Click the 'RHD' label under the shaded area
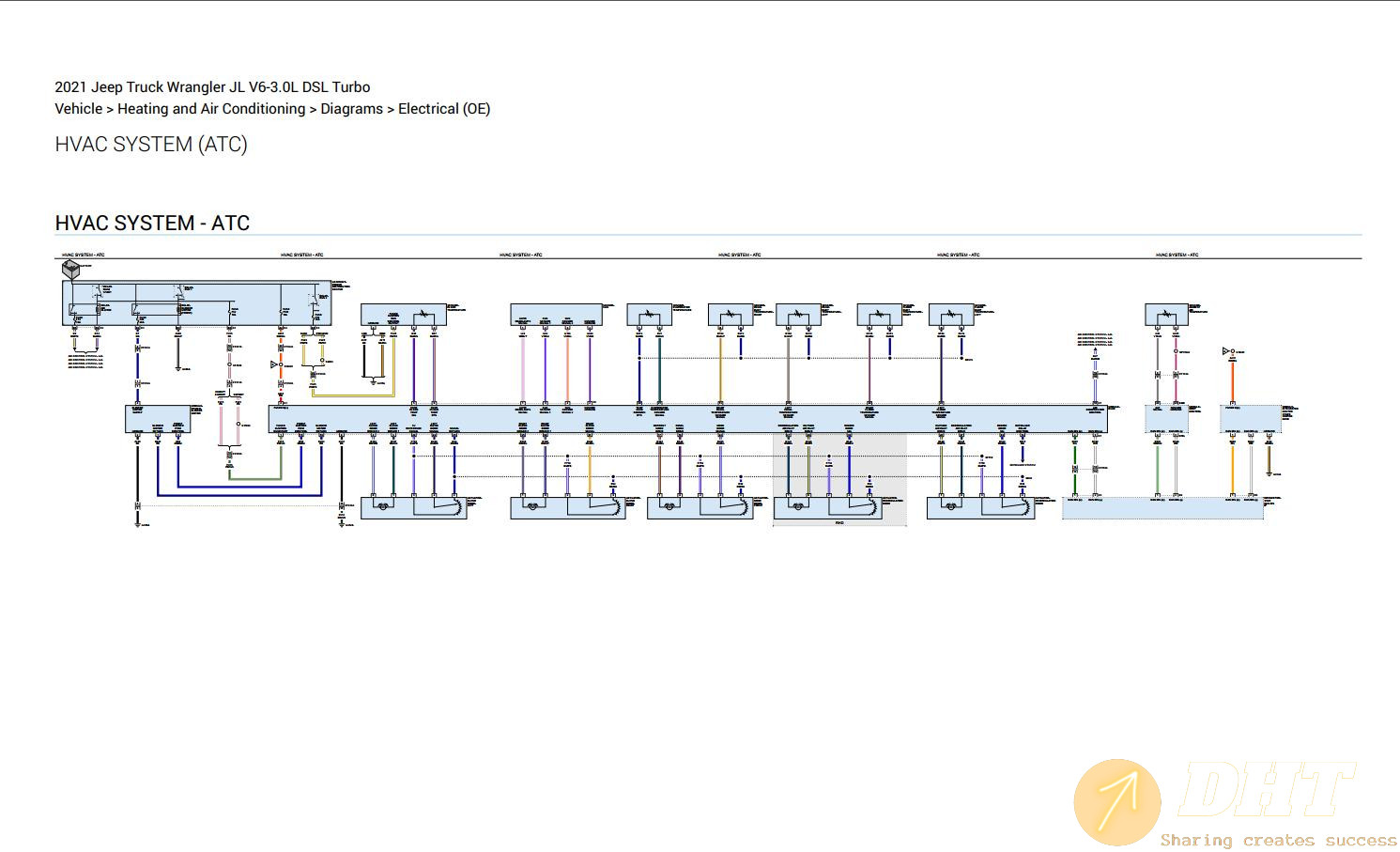This screenshot has width=1400, height=852. pyautogui.click(x=839, y=522)
